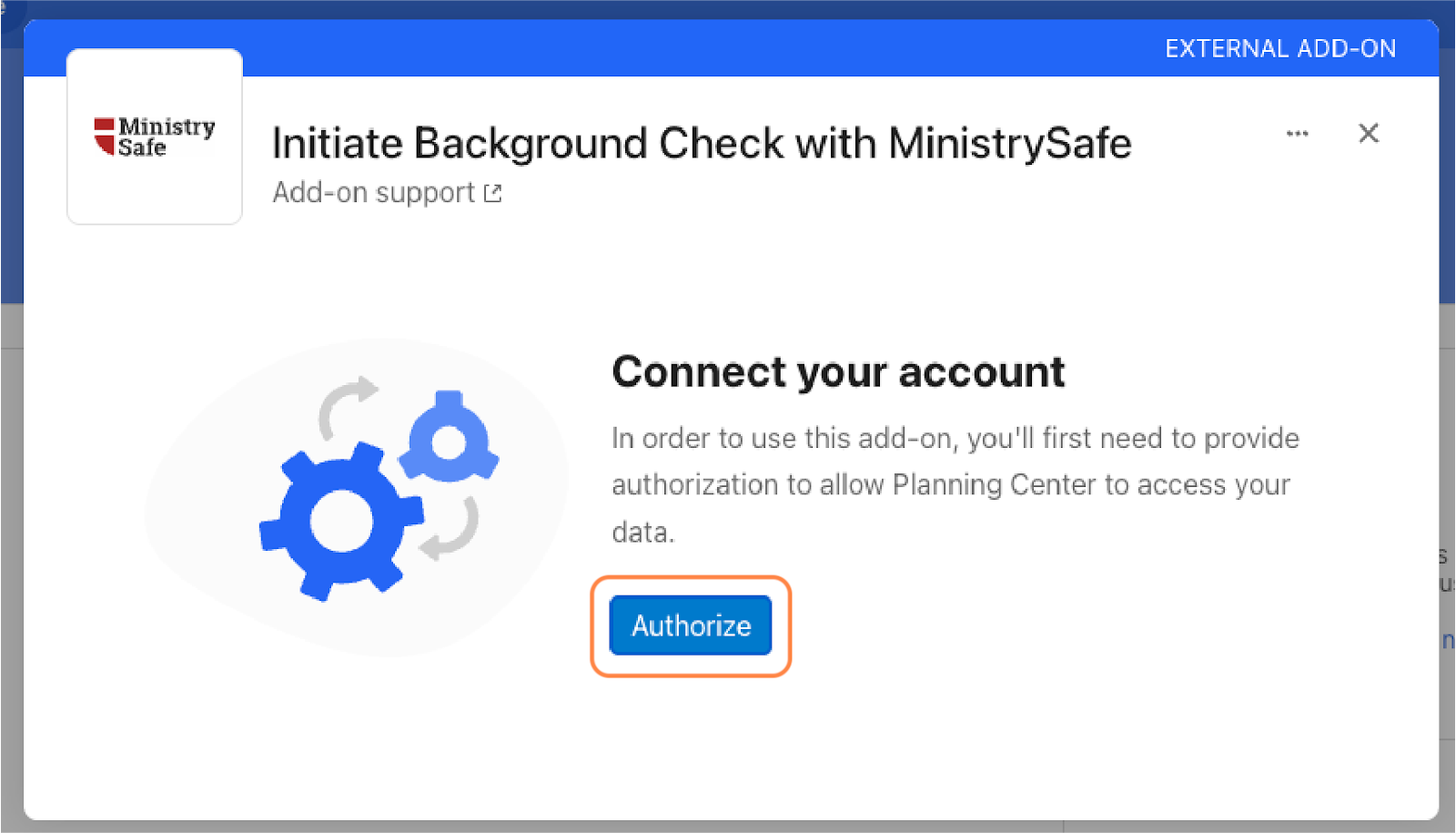Screen dimensions: 1456x833
Task: Click the Connect your account heading
Action: 837,372
